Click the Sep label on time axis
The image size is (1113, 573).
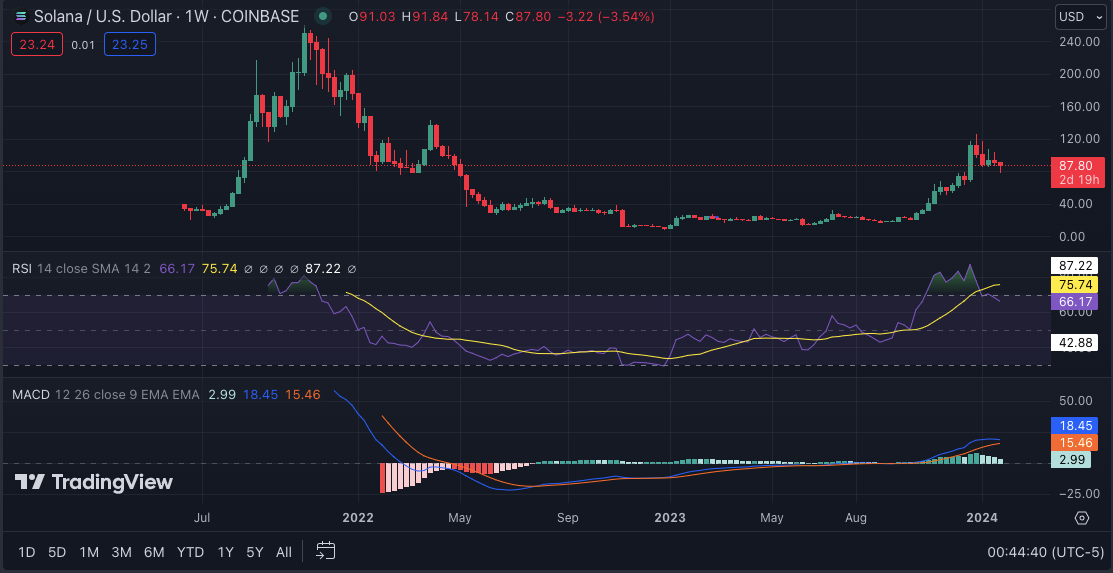(x=568, y=517)
